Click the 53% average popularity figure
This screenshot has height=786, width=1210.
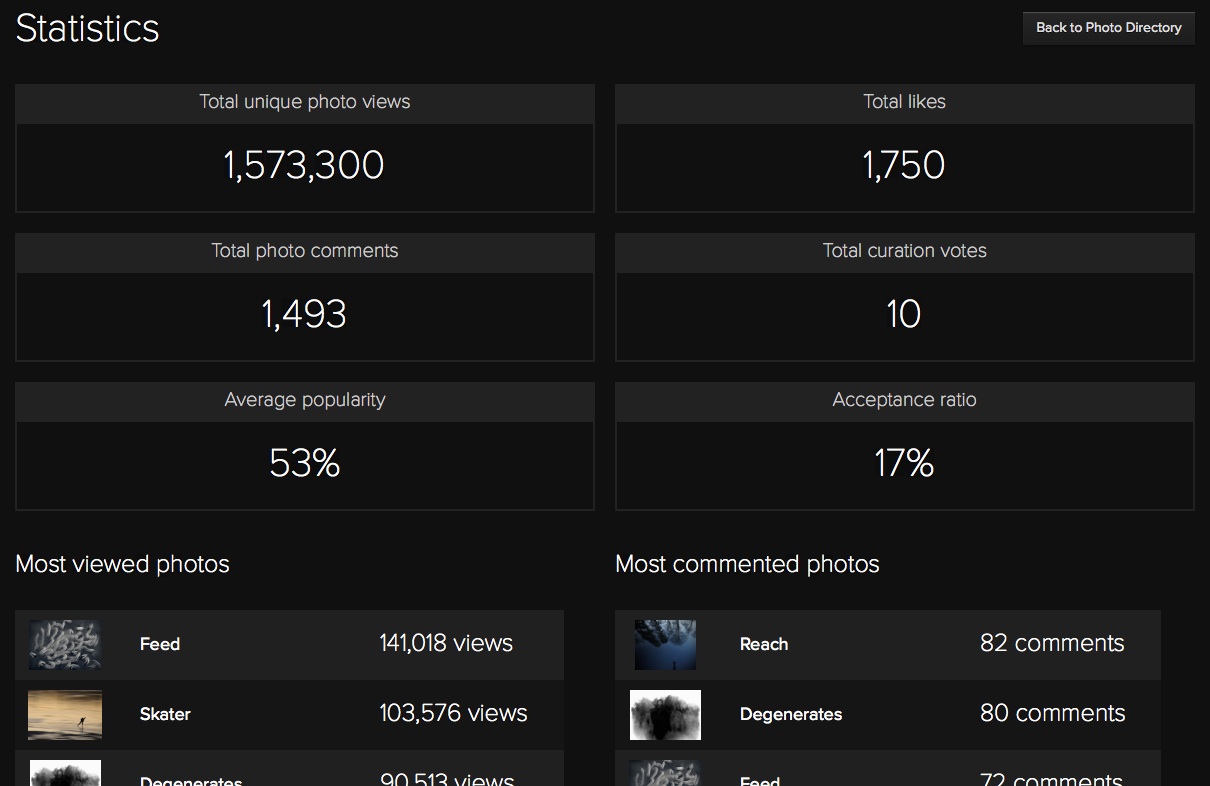coord(304,464)
